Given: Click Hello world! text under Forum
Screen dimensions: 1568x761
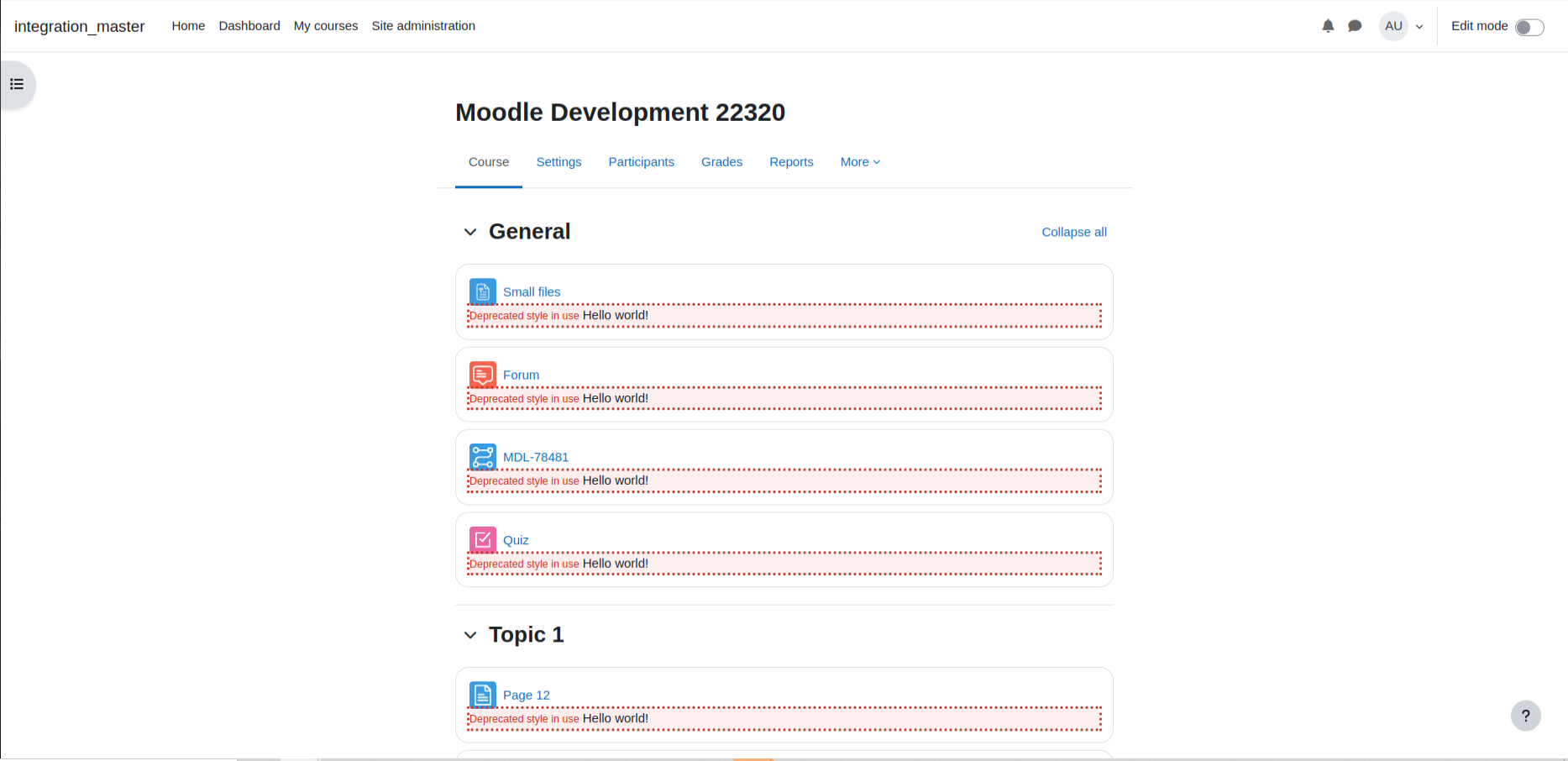Looking at the screenshot, I should pos(616,399).
